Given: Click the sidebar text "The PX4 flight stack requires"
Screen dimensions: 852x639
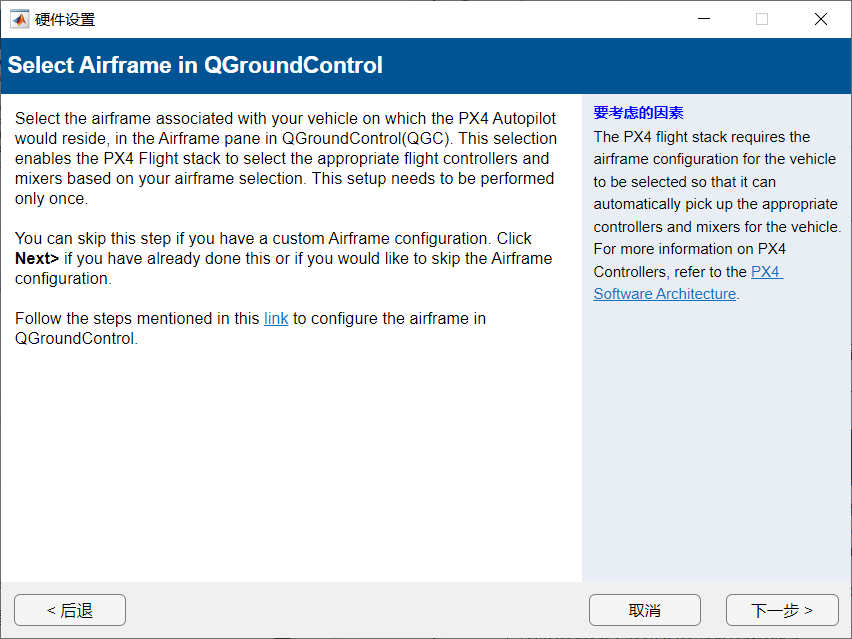Looking at the screenshot, I should coord(701,137).
